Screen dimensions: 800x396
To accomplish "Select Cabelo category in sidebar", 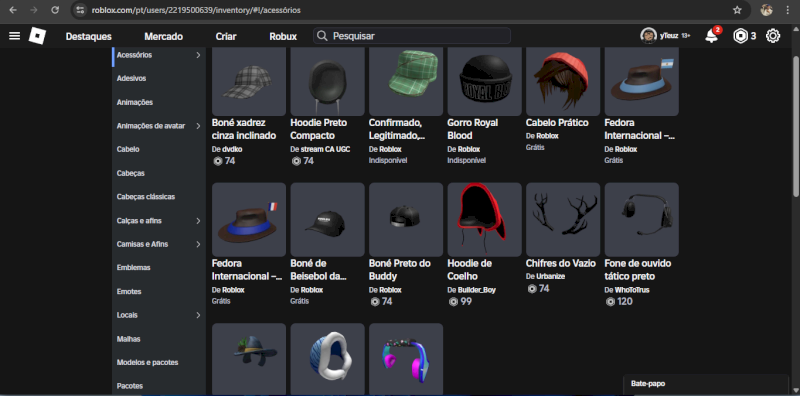I will click(x=128, y=150).
